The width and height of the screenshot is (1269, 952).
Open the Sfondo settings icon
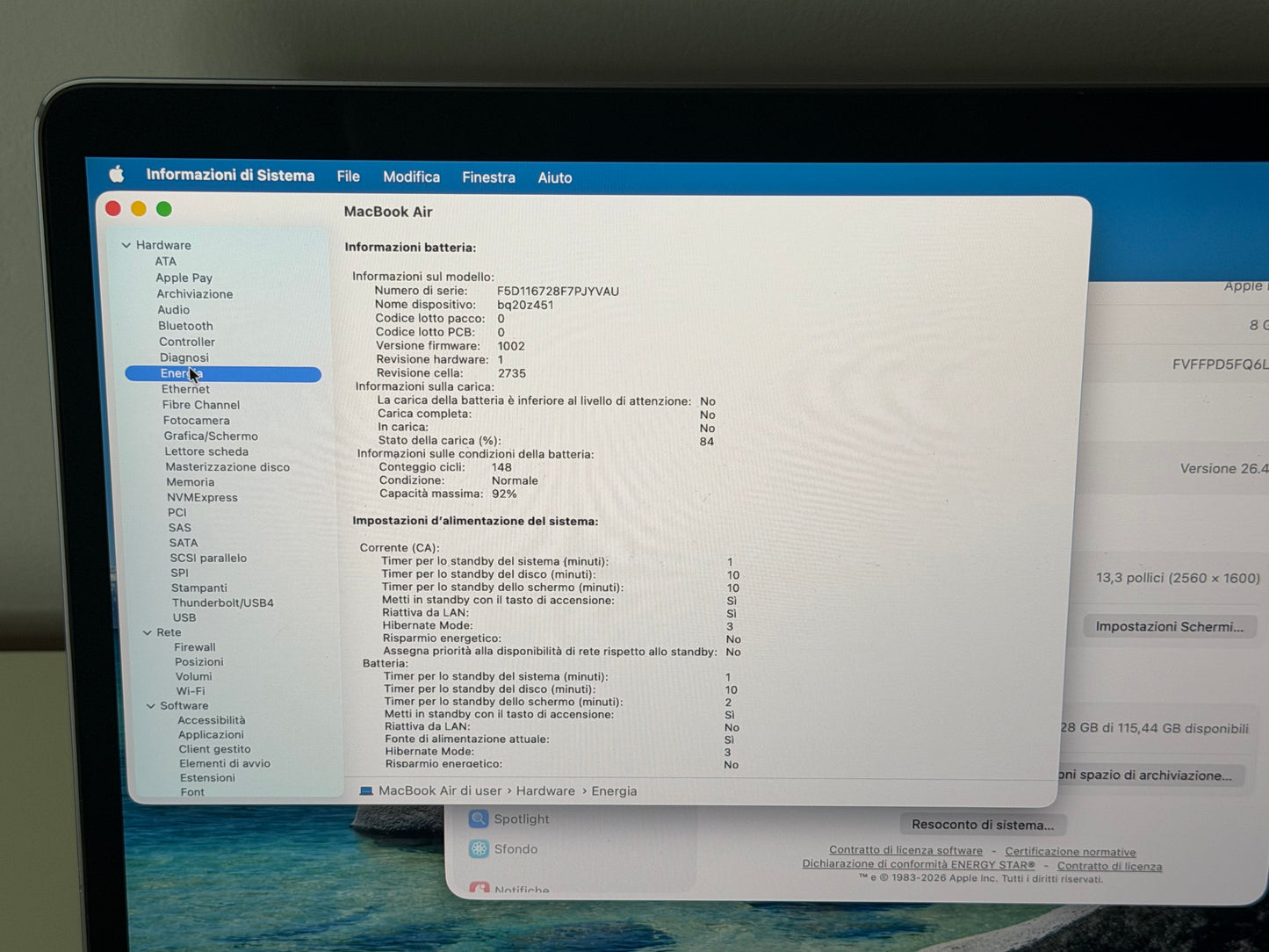pos(479,848)
